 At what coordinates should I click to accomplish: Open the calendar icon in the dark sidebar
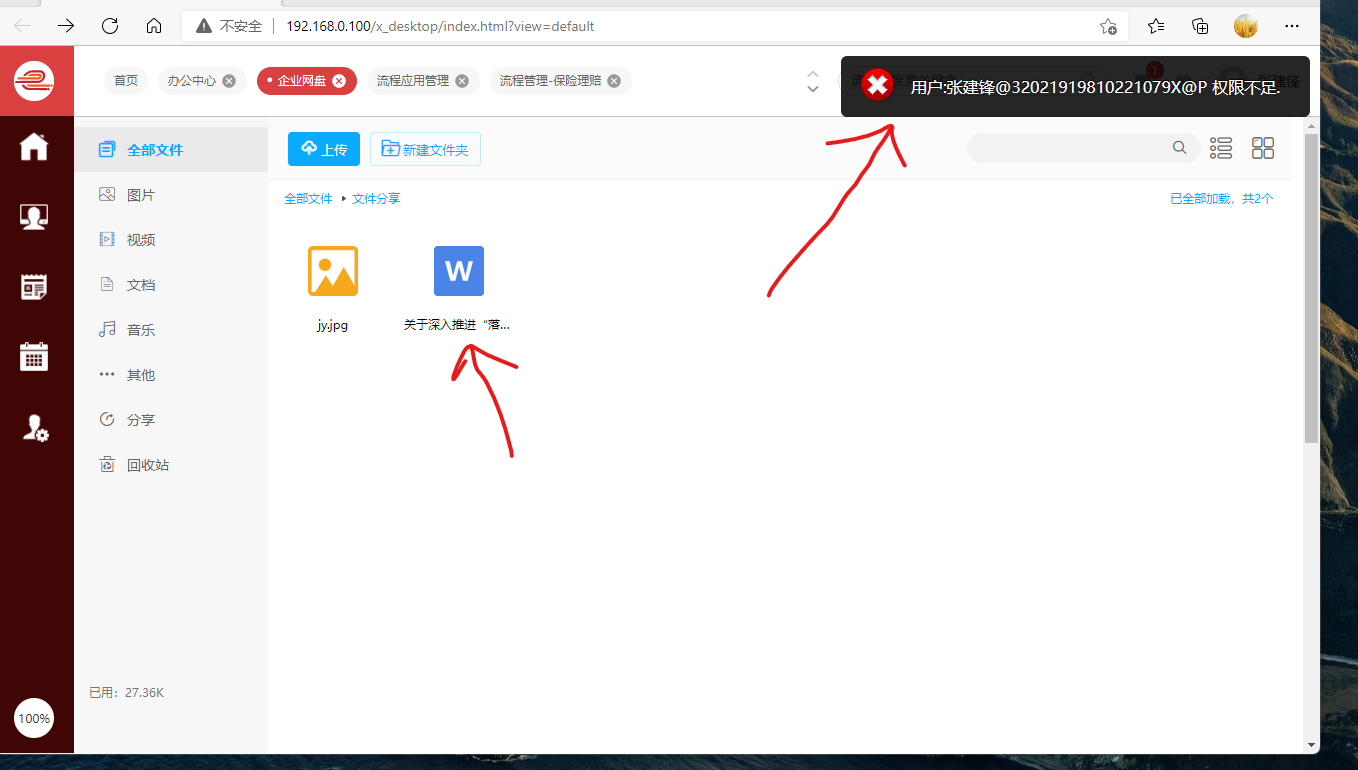34,357
